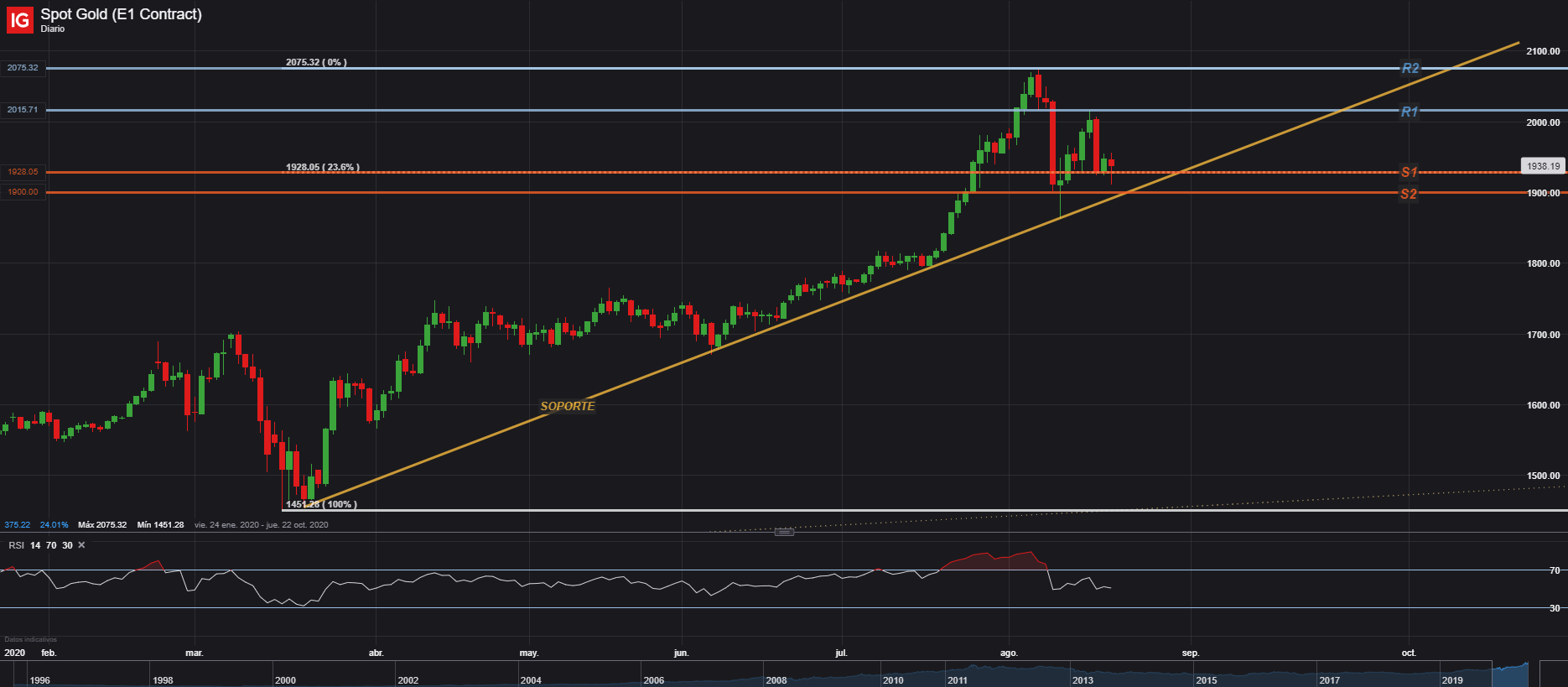Click the 1700.00 price axis label
This screenshot has width=1568, height=687.
coord(1543,335)
